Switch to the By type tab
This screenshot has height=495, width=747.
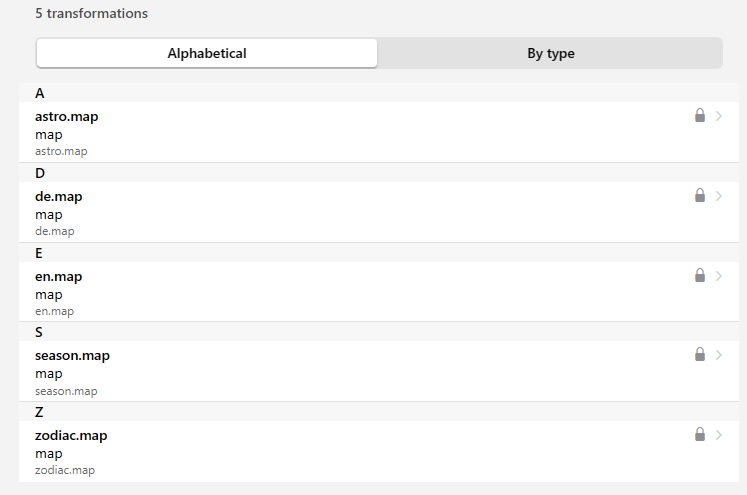click(550, 53)
